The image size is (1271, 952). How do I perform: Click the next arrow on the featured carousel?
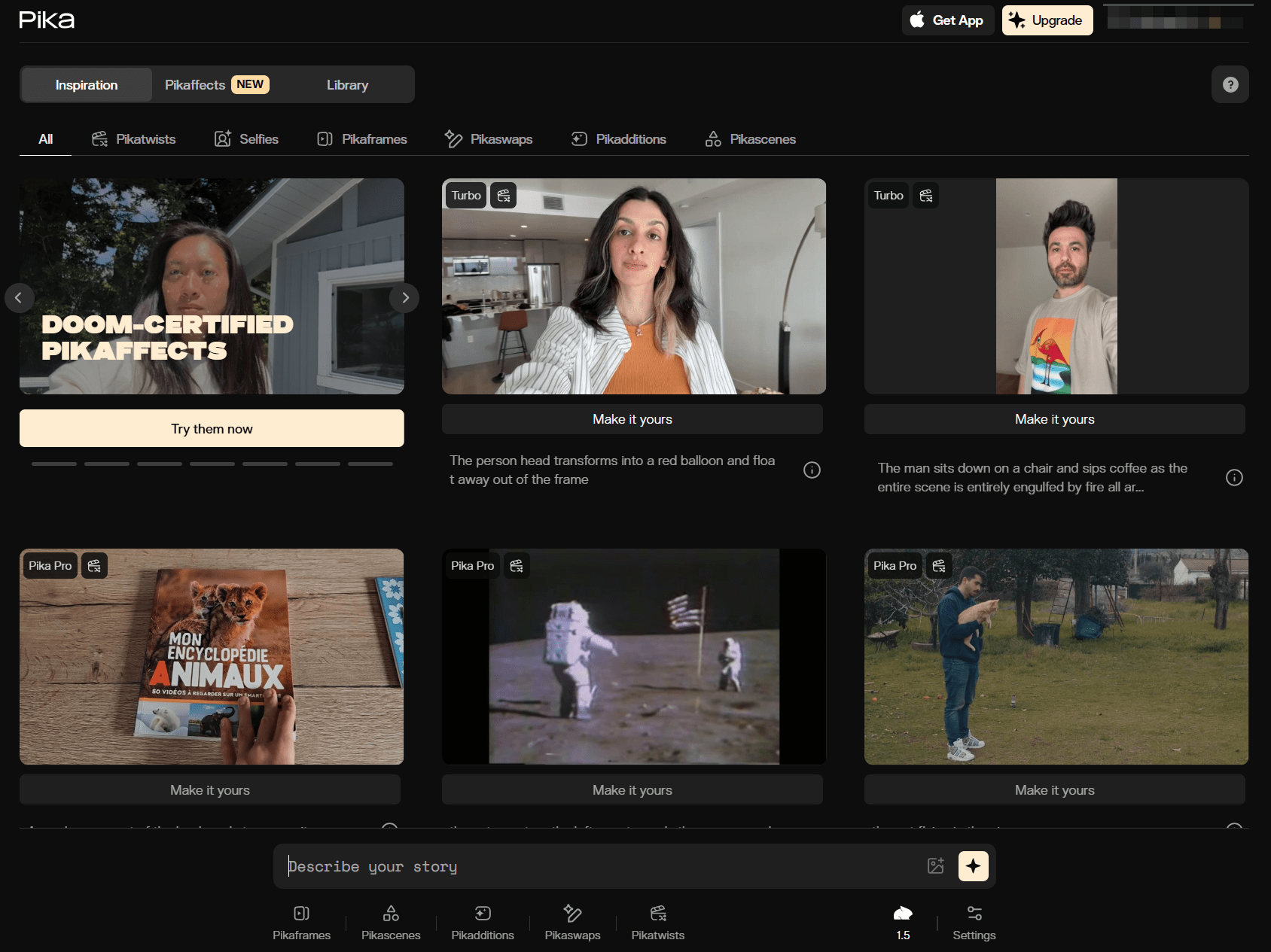pyautogui.click(x=404, y=297)
